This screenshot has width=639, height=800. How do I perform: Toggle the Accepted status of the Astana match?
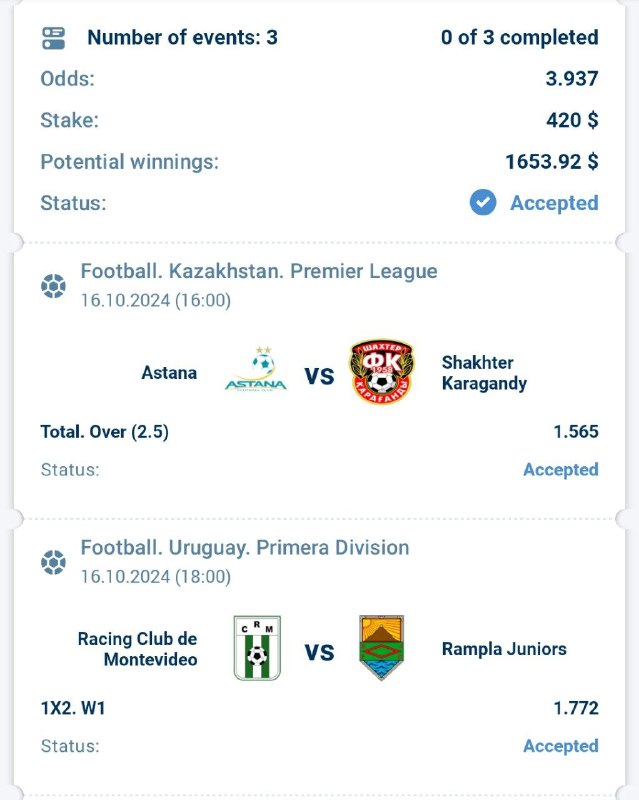coord(560,469)
